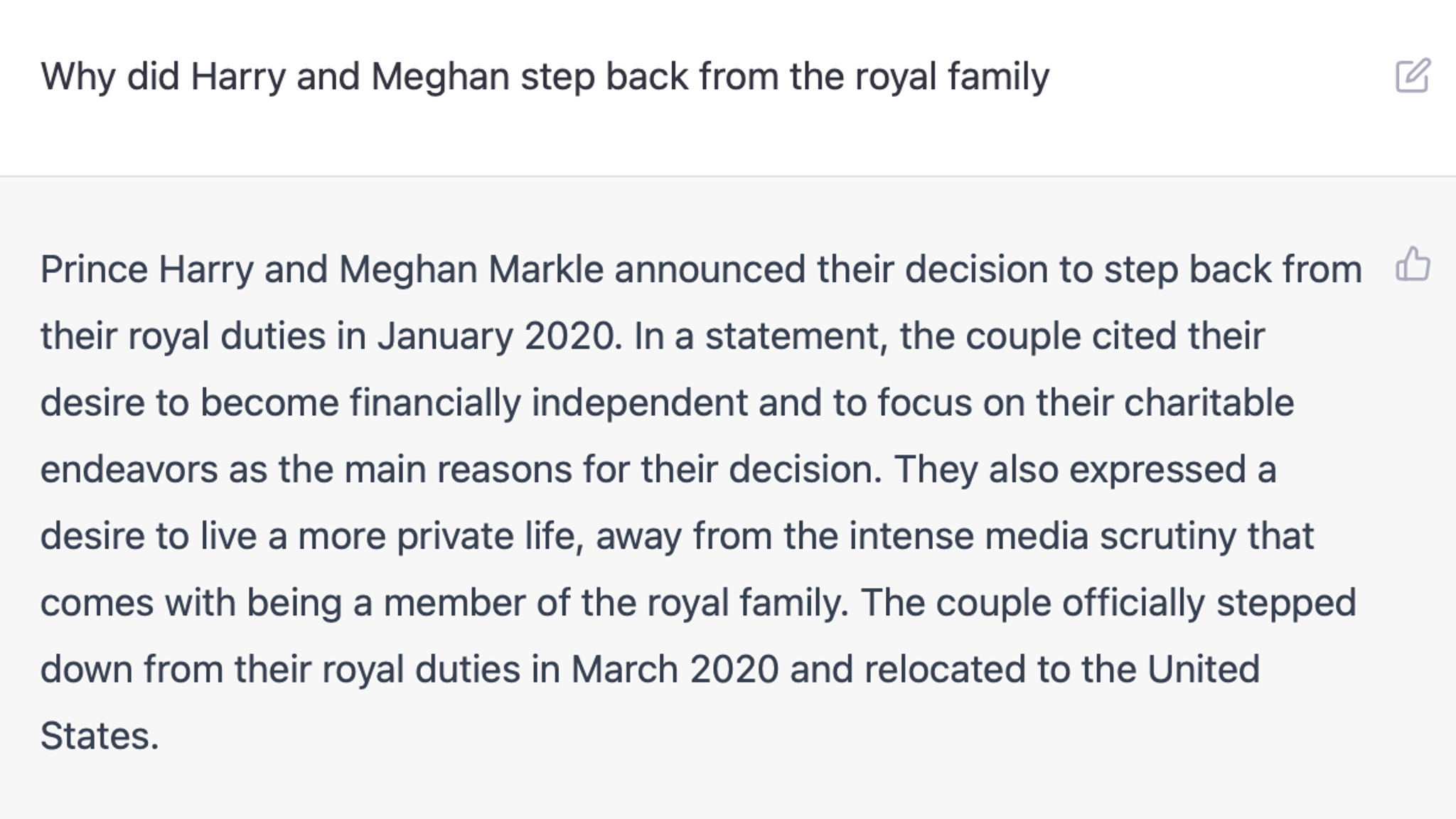Click the phrase "financially independent" in the answer
The height and width of the screenshot is (819, 1456).
(548, 403)
